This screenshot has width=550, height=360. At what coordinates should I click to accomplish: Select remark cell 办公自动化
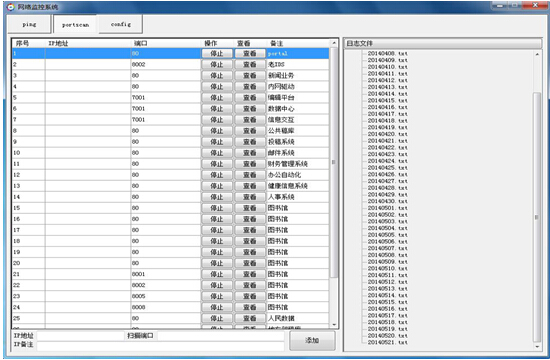click(297, 175)
